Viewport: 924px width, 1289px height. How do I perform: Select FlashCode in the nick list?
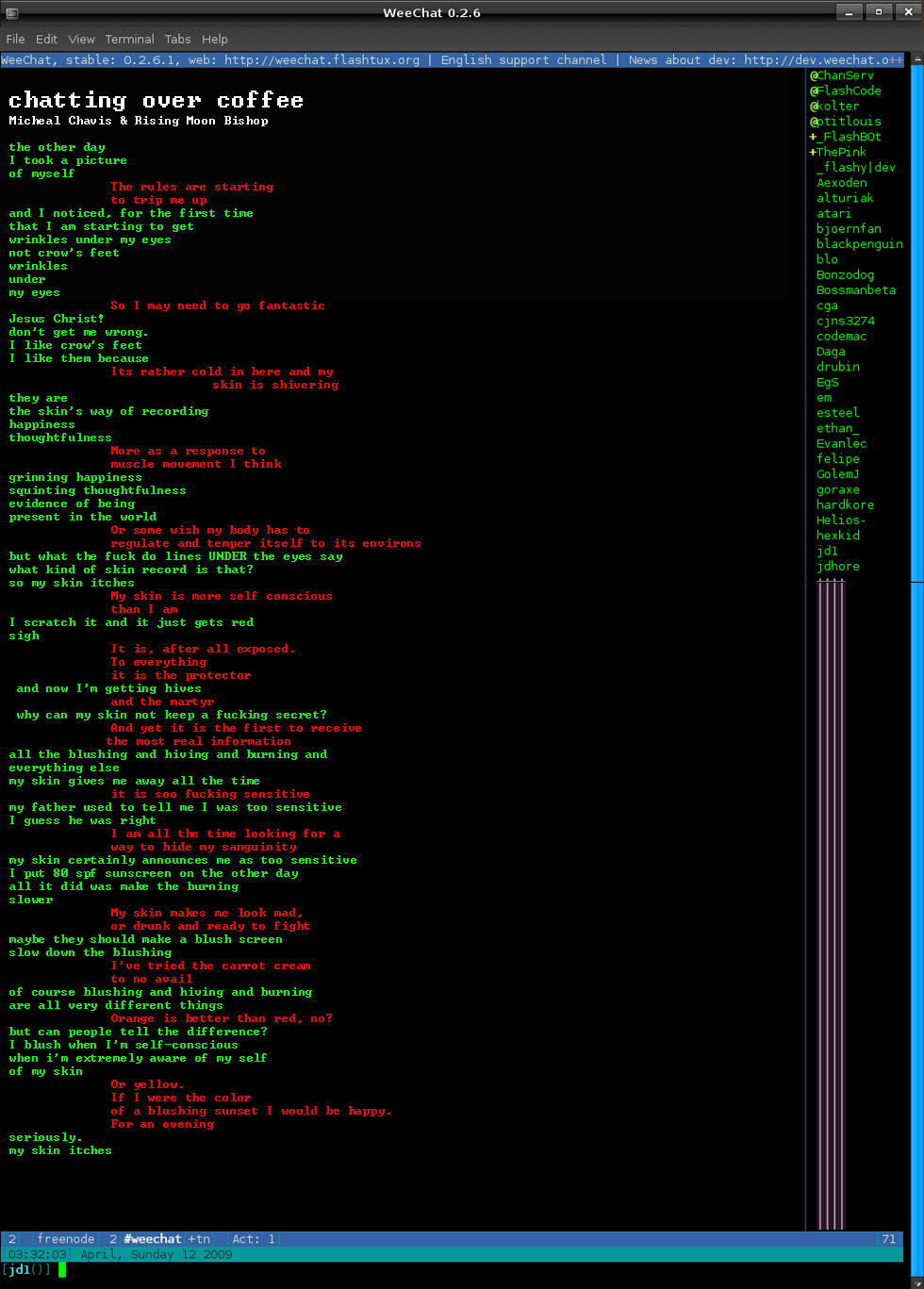[849, 91]
